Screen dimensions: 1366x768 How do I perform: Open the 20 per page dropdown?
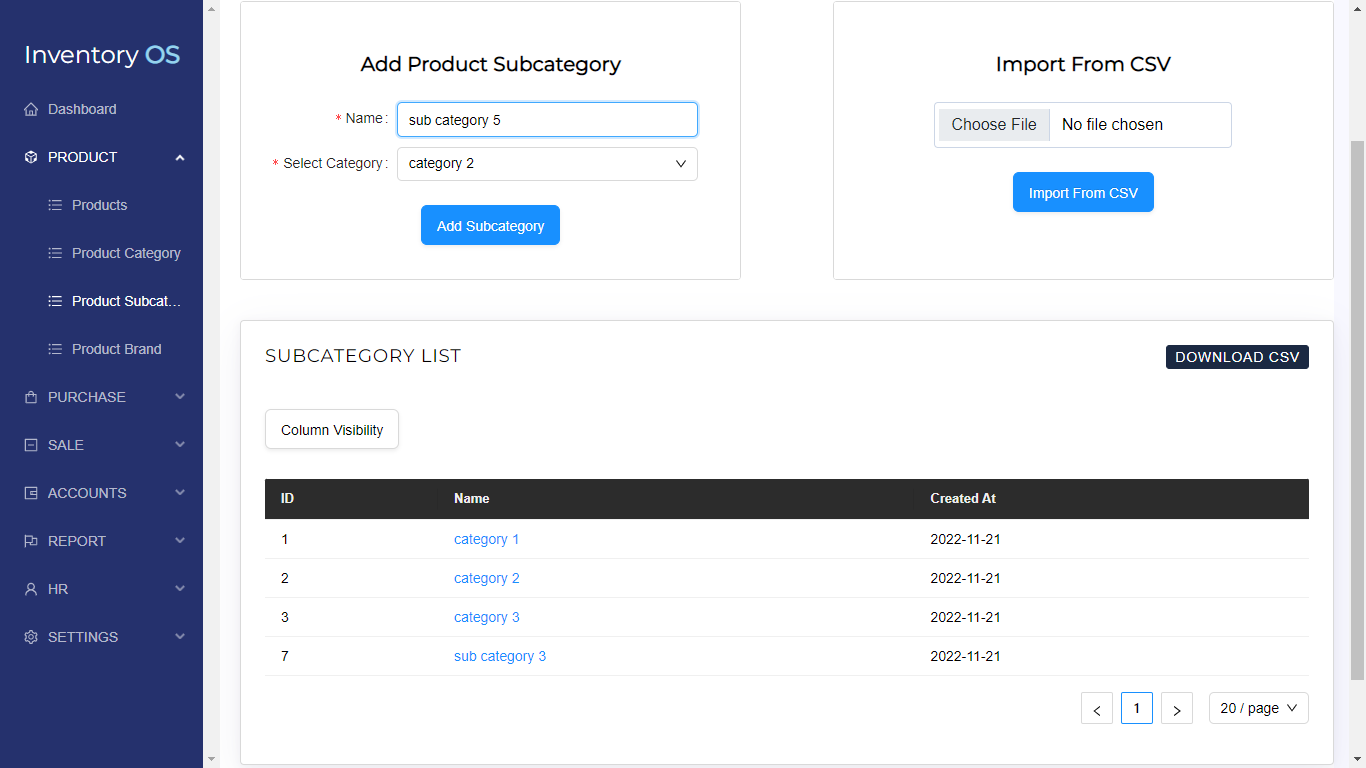1258,708
